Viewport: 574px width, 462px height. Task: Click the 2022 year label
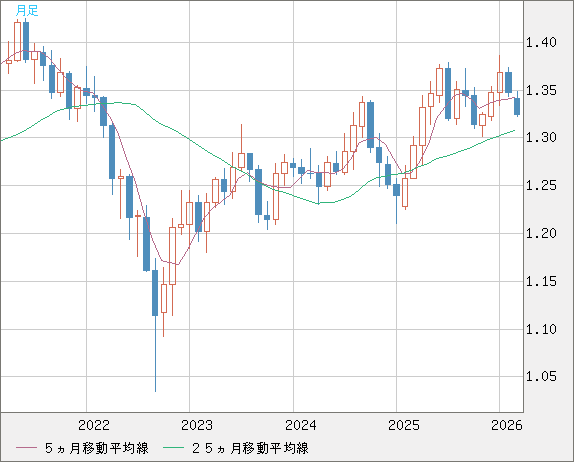(x=94, y=425)
